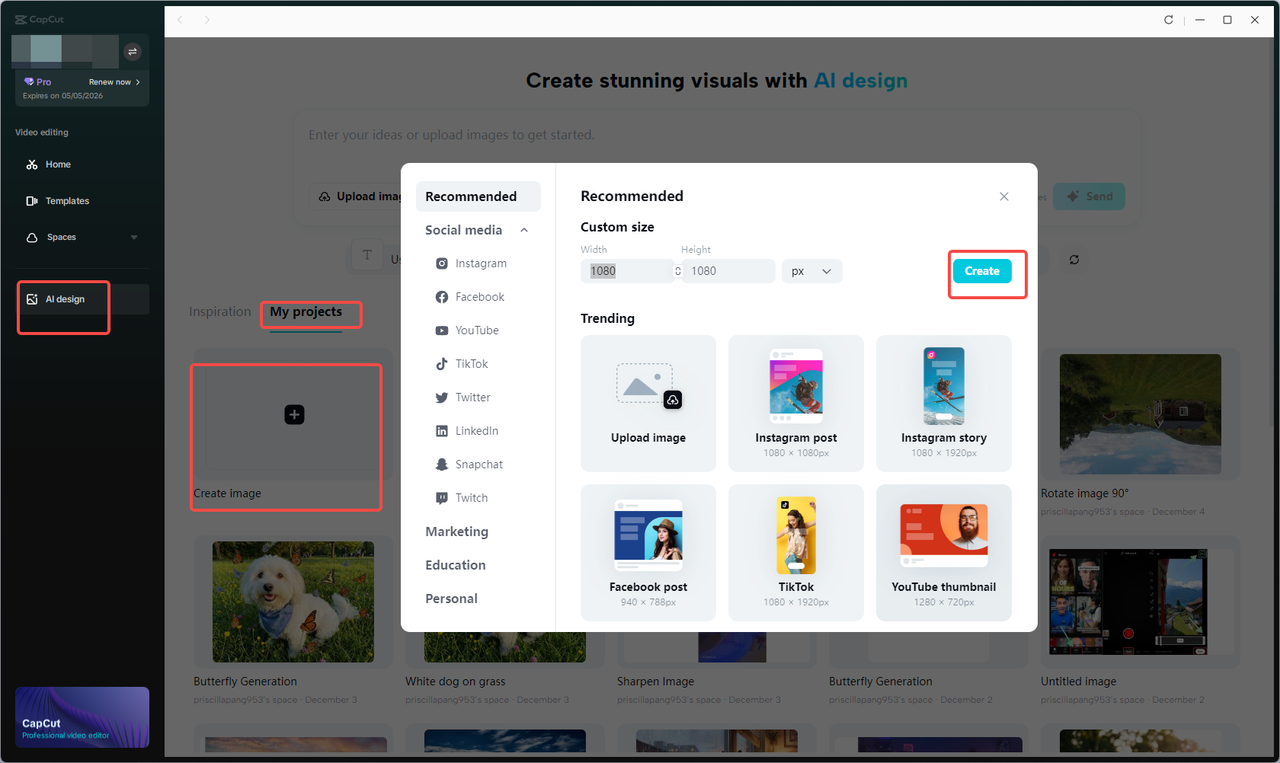Expand the Spaces dropdown in sidebar

(133, 237)
